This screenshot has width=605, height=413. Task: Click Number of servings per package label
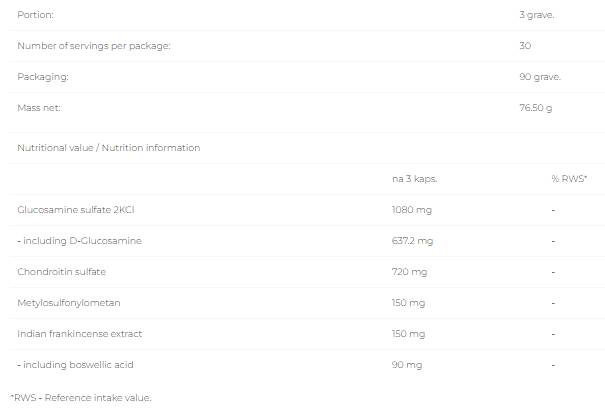[x=94, y=46]
